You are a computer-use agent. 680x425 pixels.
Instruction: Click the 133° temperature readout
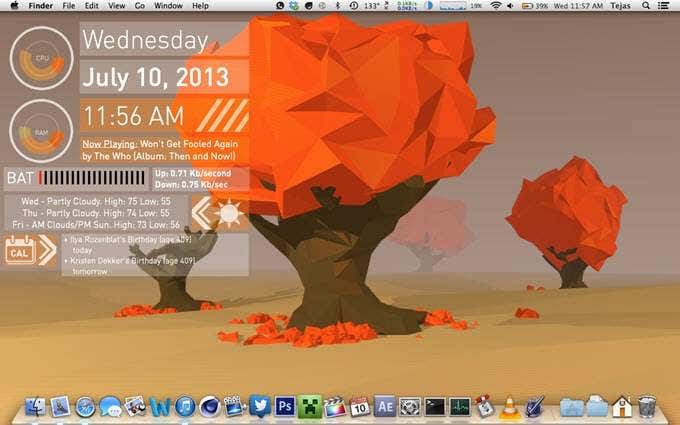(372, 6)
